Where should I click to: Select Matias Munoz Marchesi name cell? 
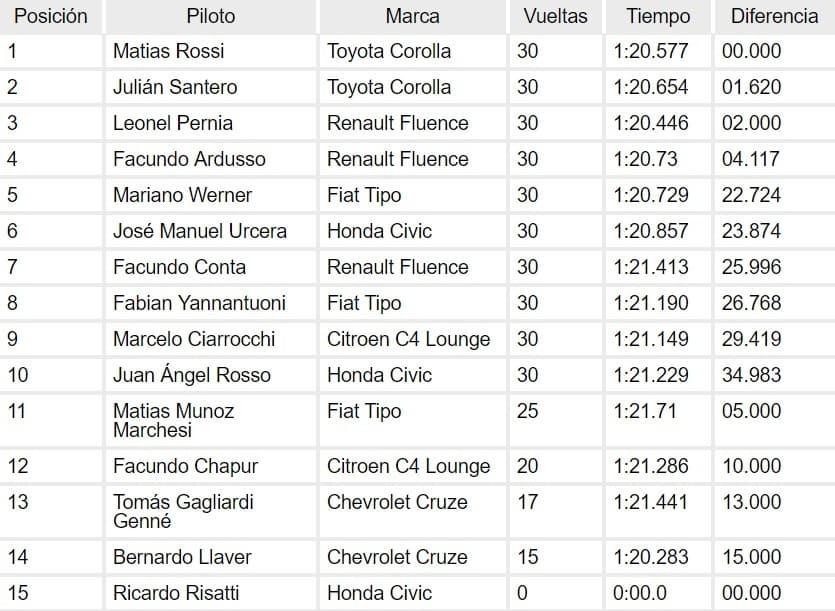pyautogui.click(x=211, y=420)
